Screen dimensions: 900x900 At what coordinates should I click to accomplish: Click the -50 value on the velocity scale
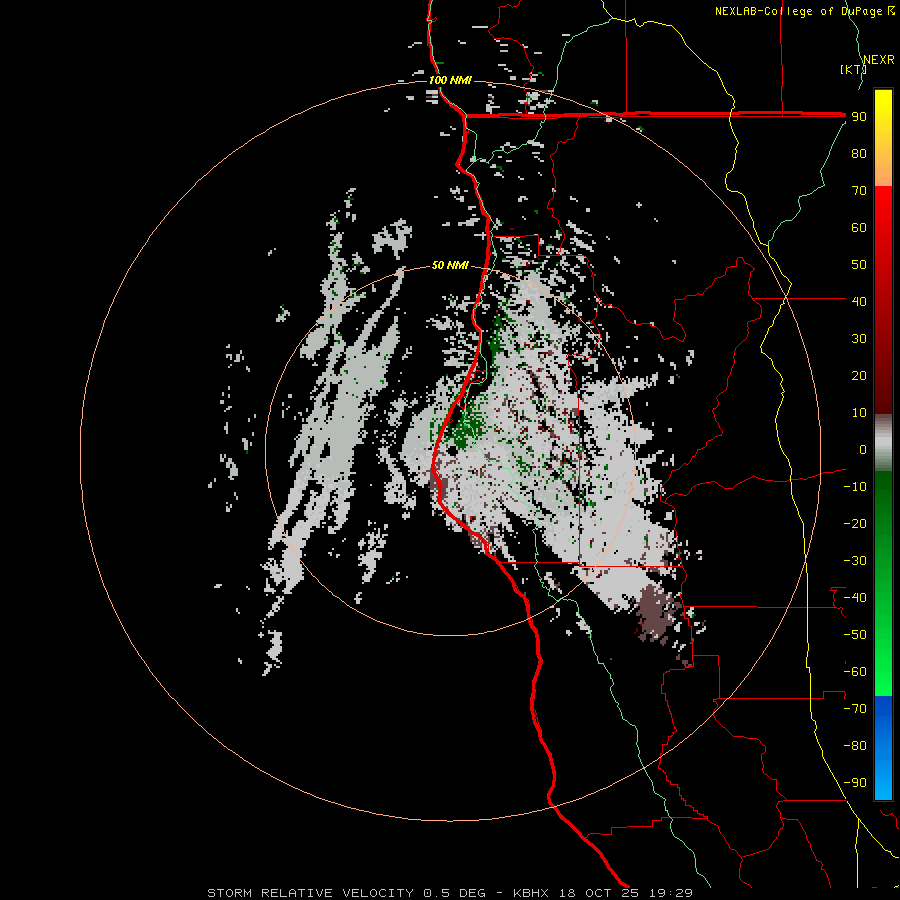tap(855, 635)
